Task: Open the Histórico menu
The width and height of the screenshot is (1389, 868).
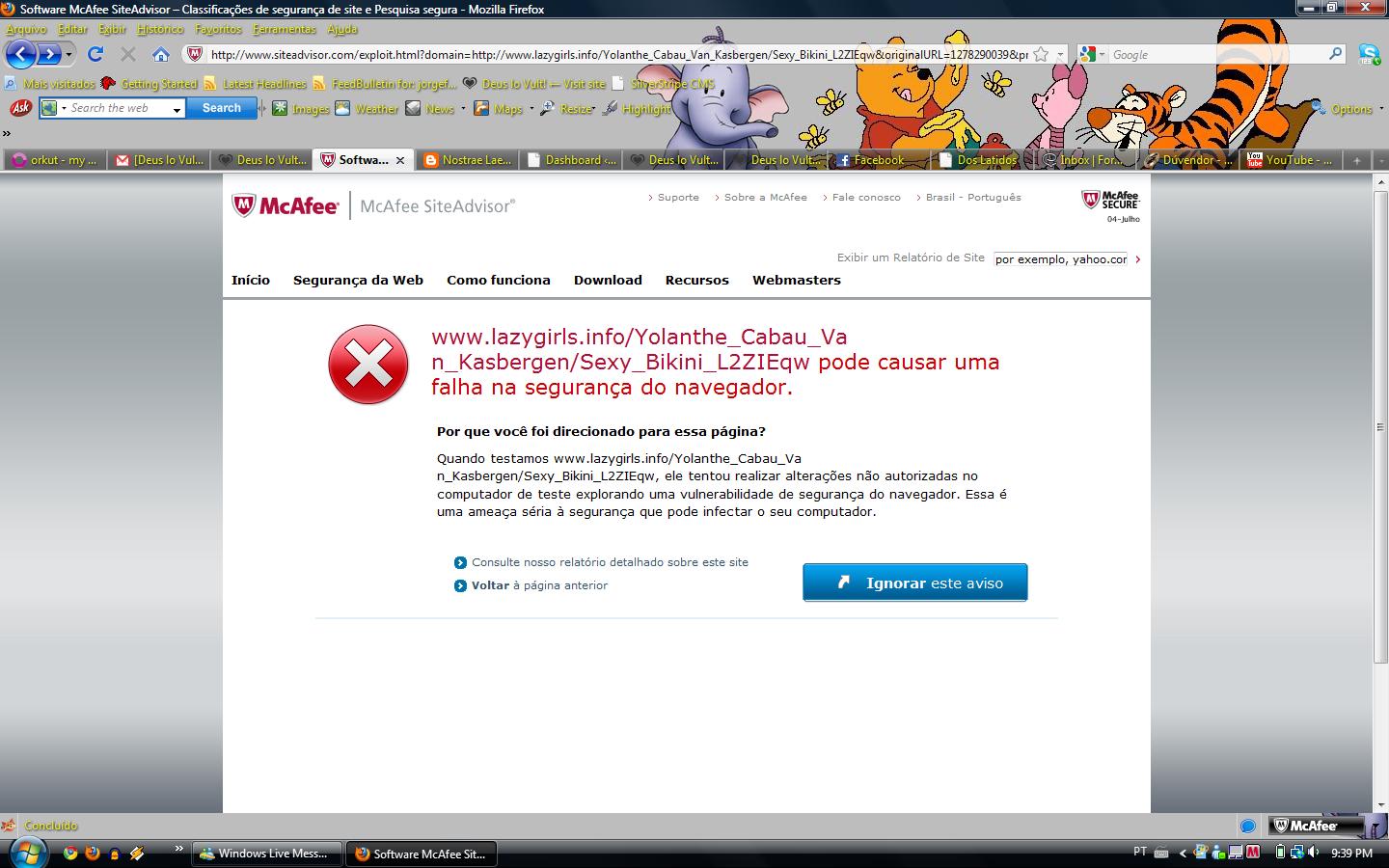Action: click(160, 29)
